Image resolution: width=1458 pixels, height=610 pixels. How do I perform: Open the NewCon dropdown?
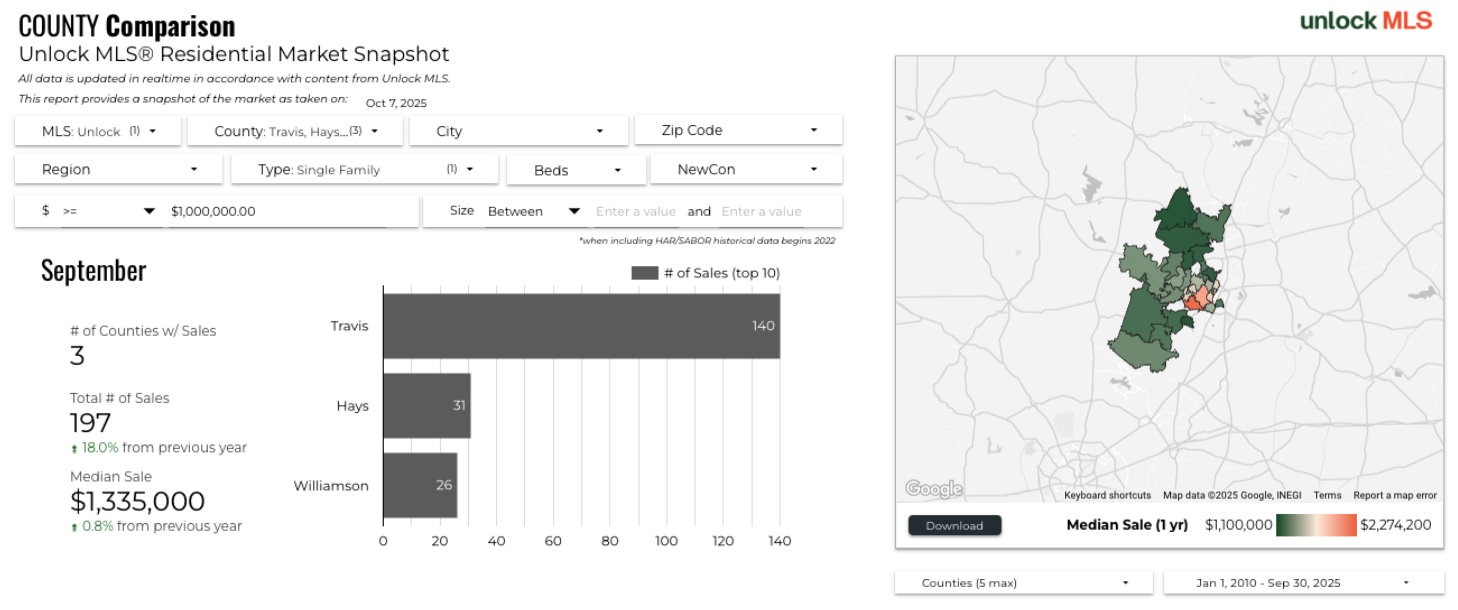746,170
